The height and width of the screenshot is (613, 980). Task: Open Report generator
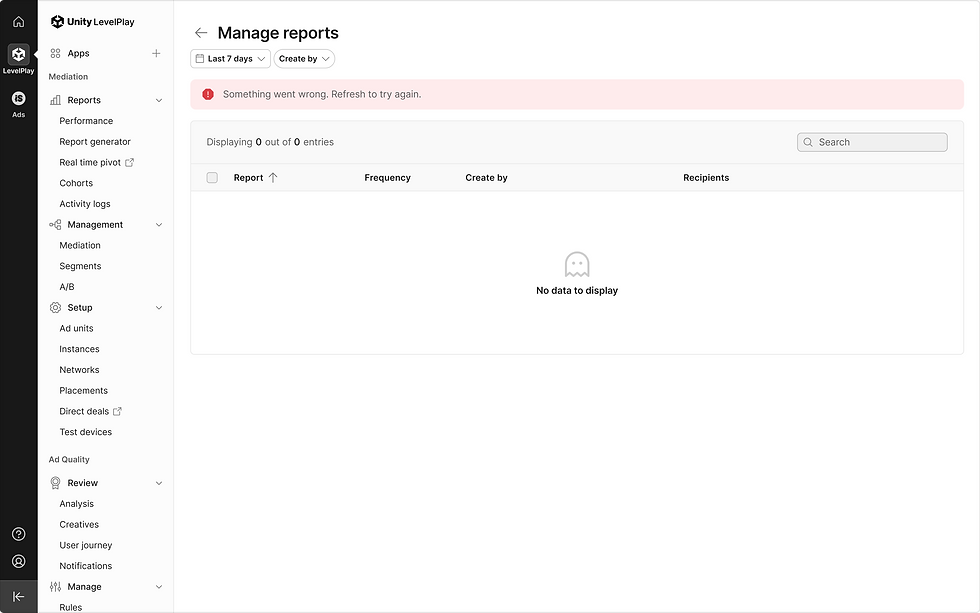[x=95, y=142]
